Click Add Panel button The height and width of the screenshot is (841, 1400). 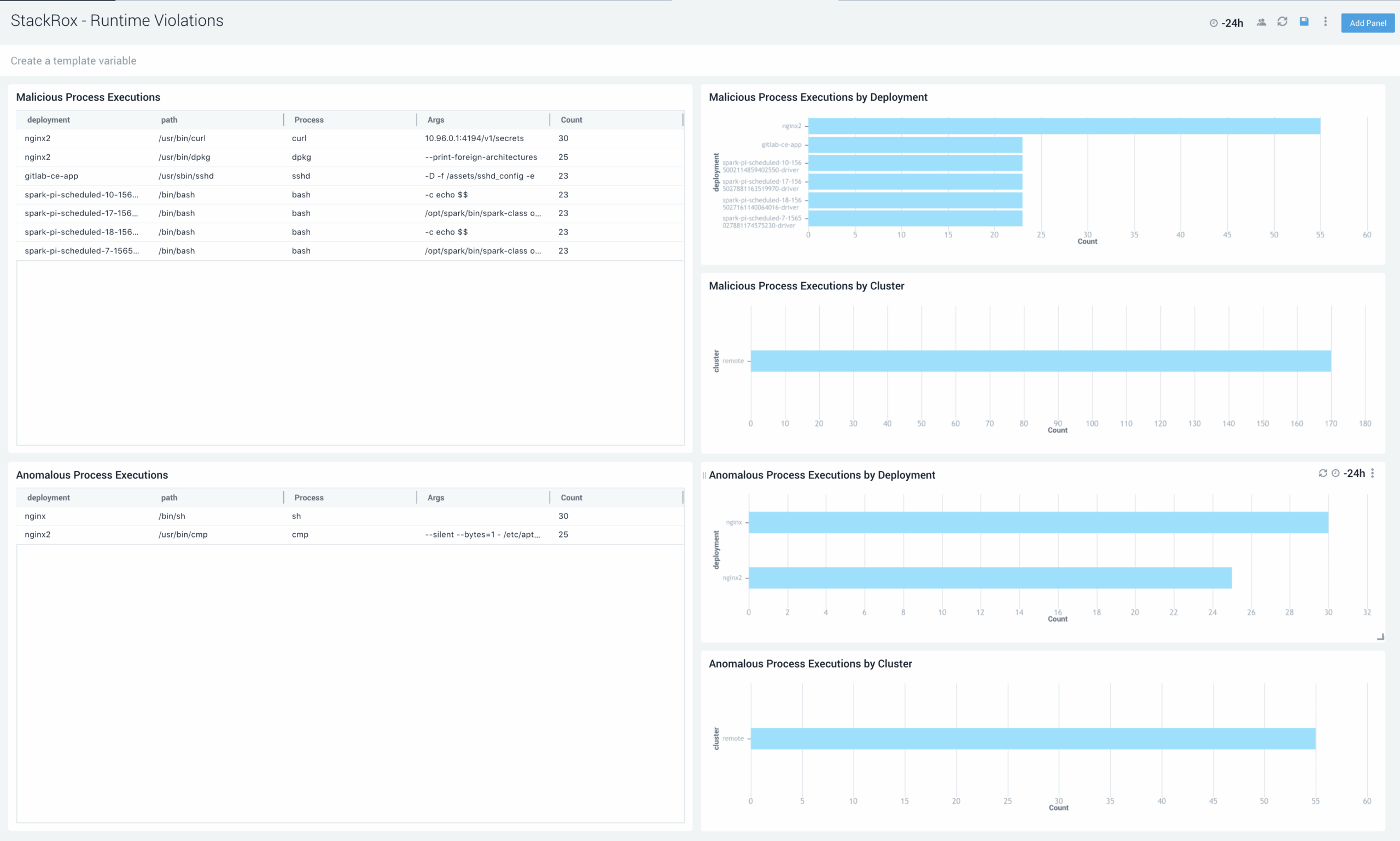1367,22
